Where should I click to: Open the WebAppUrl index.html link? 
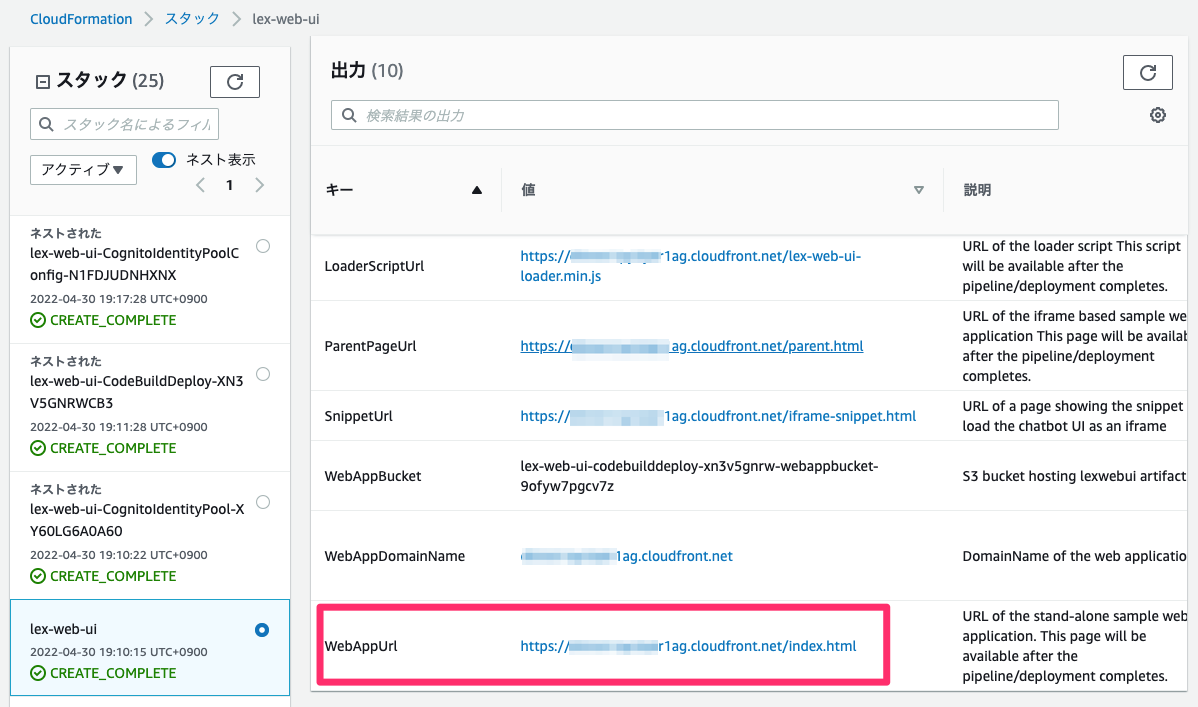pyautogui.click(x=688, y=646)
